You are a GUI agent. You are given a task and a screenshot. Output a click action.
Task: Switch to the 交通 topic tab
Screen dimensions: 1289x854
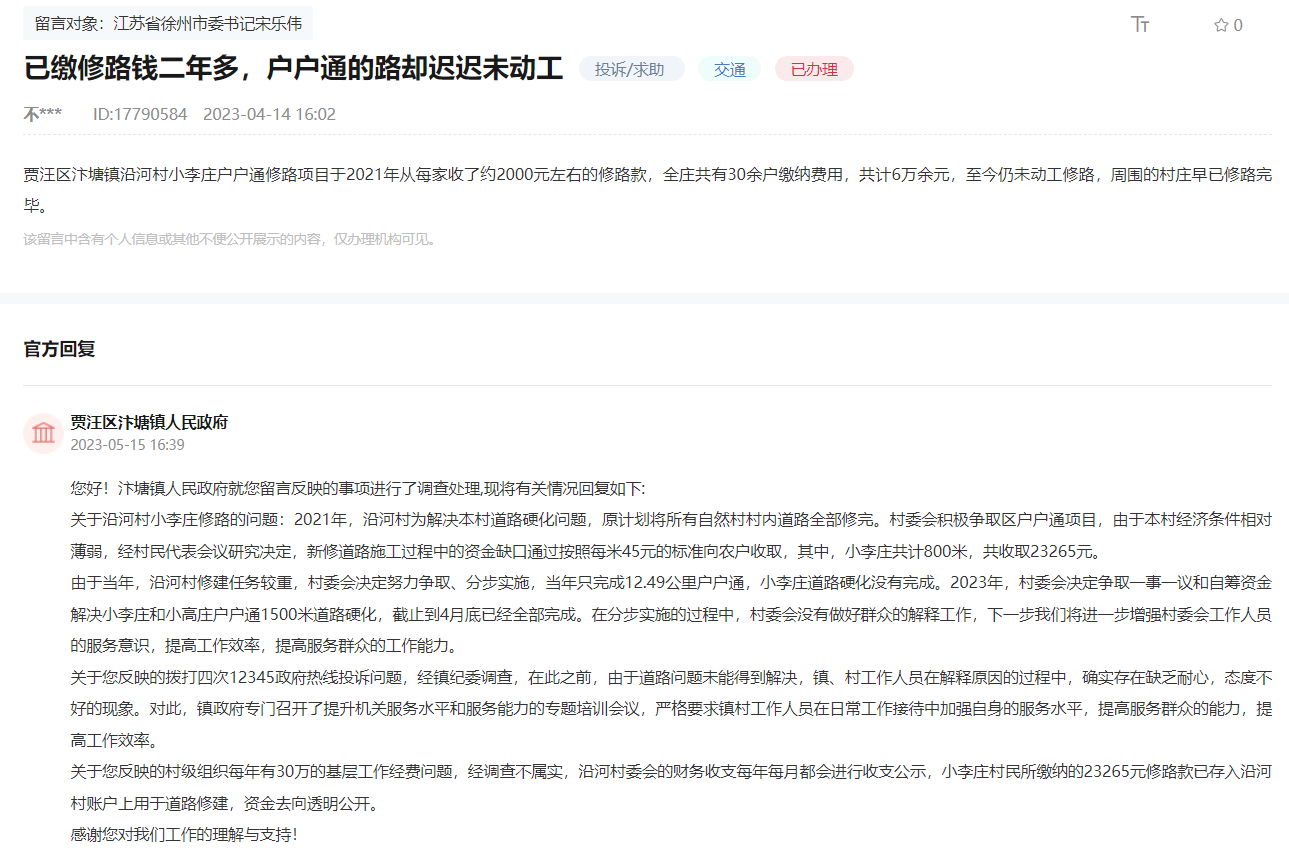coord(729,68)
